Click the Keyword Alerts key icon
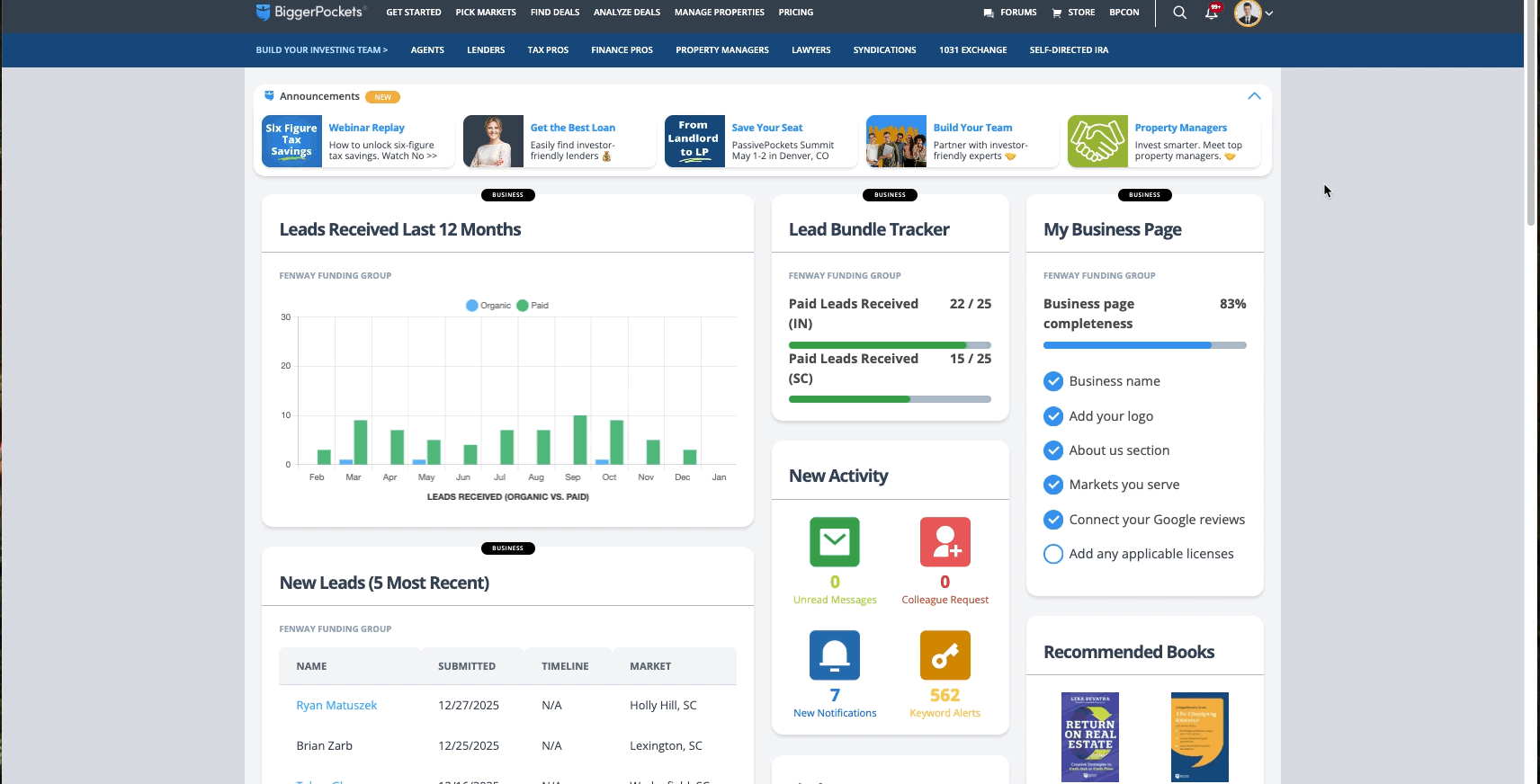The image size is (1540, 784). (x=945, y=655)
